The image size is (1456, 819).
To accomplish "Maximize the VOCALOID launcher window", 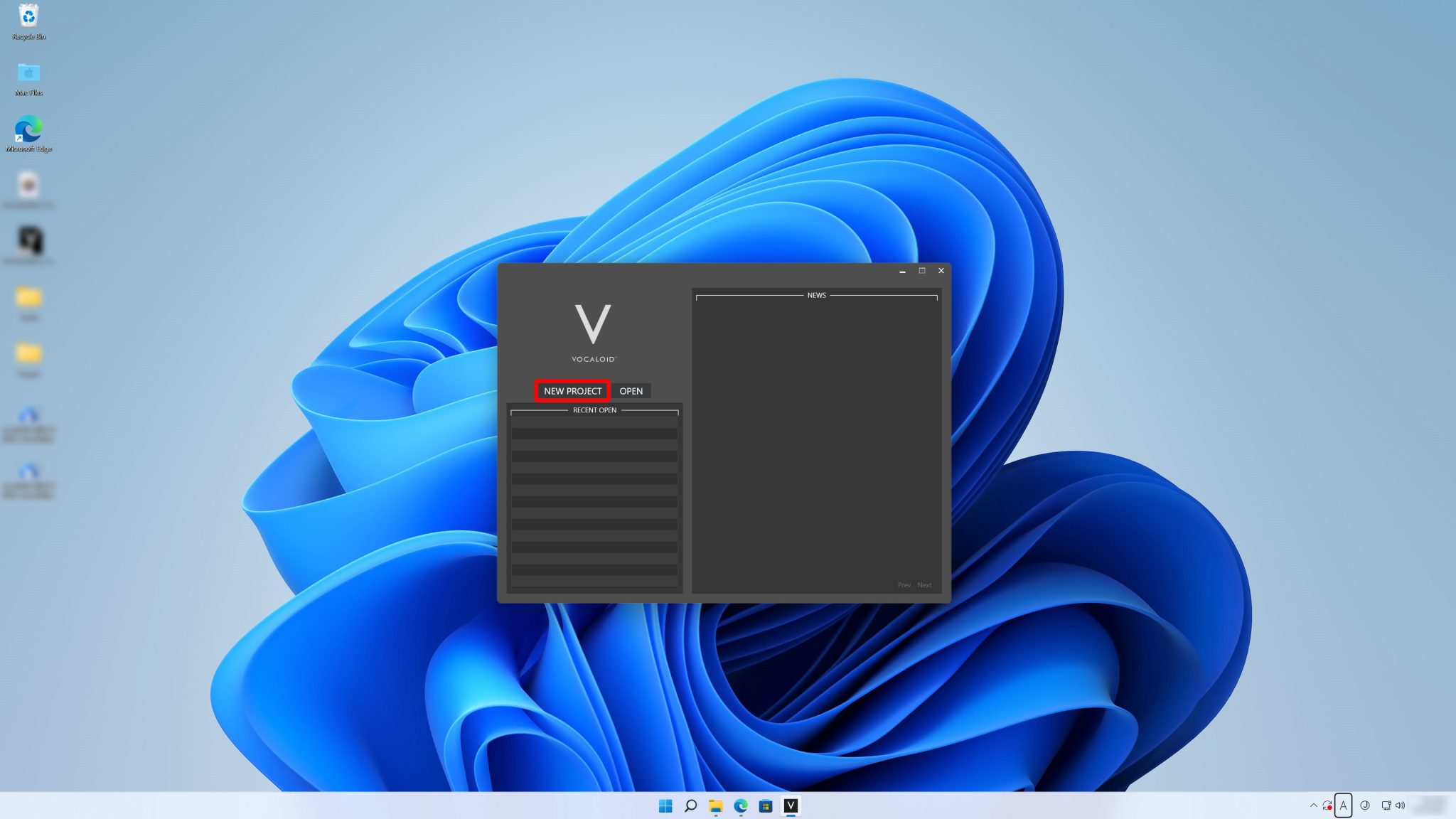I will [922, 271].
